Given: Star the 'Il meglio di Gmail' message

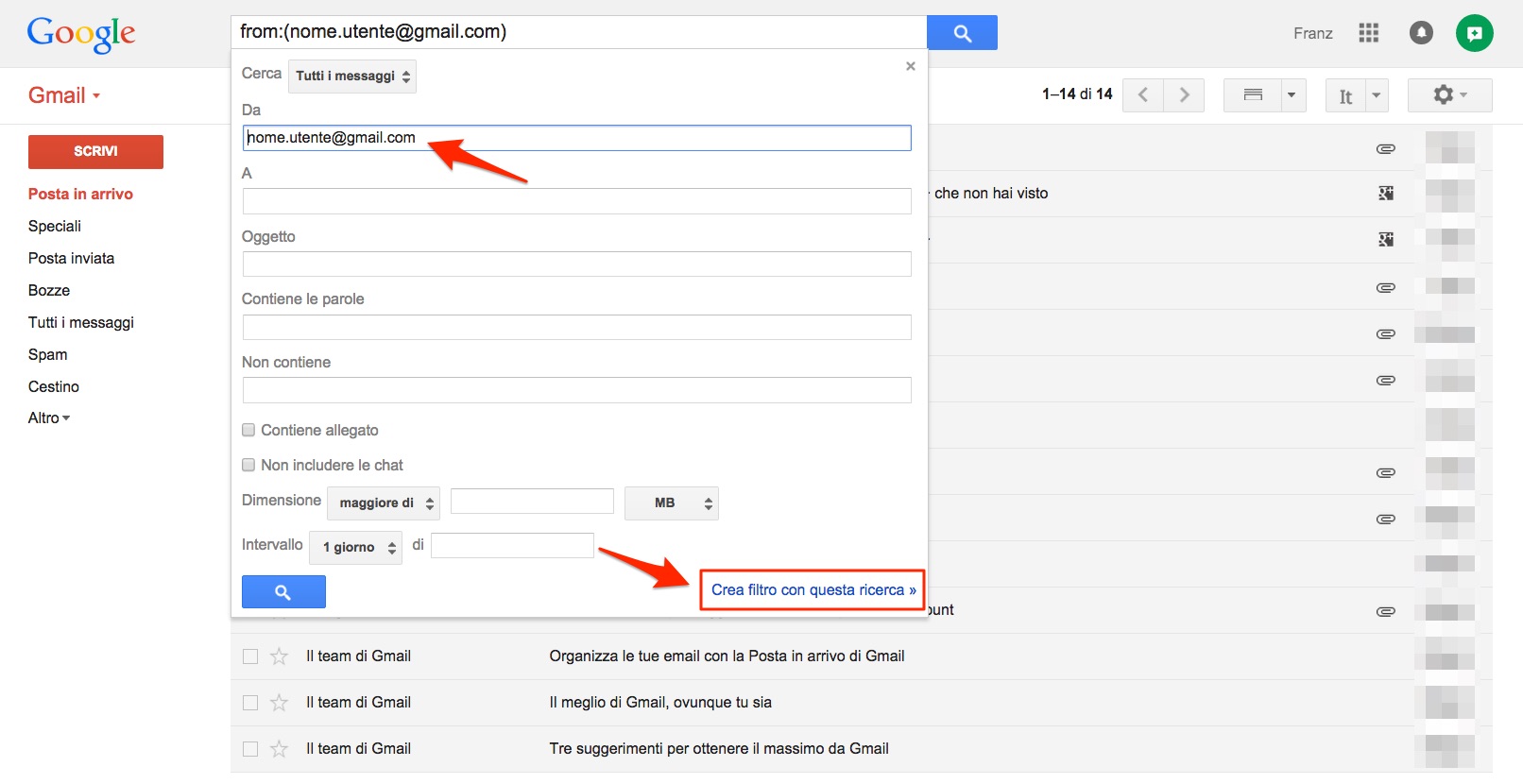Looking at the screenshot, I should point(279,703).
